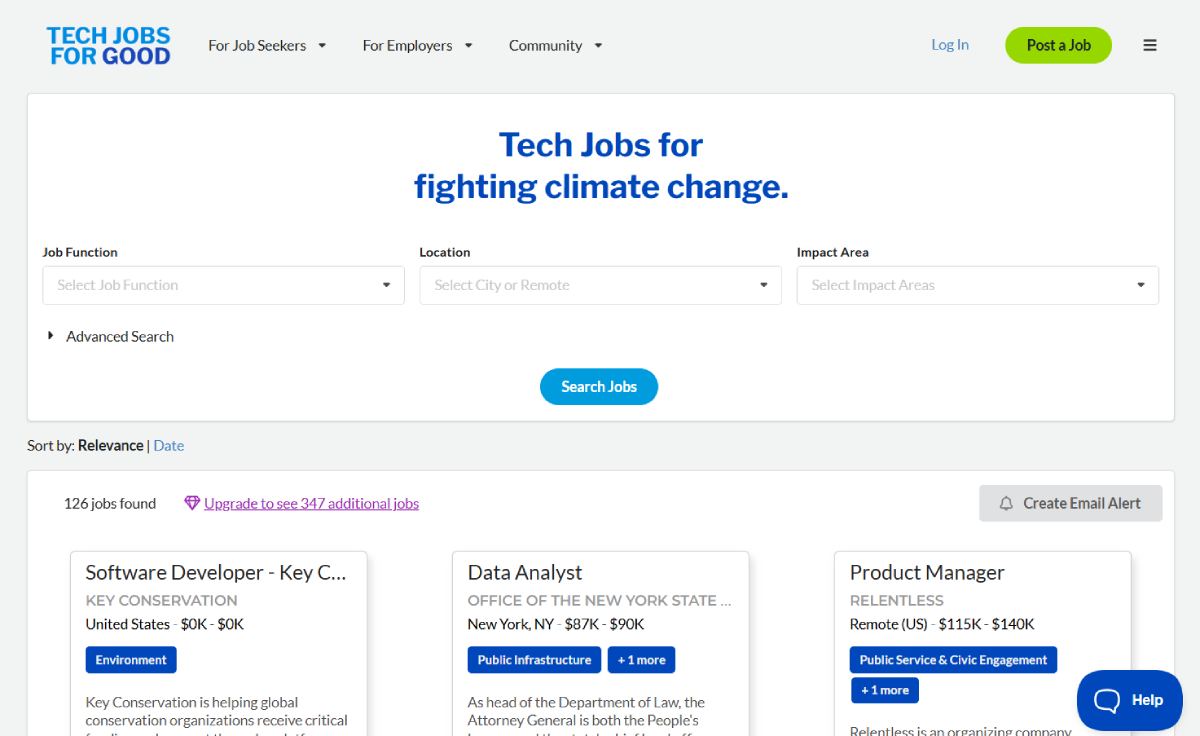This screenshot has height=736, width=1200.
Task: Select the Environment tag on Key Conservation job
Action: (x=131, y=660)
